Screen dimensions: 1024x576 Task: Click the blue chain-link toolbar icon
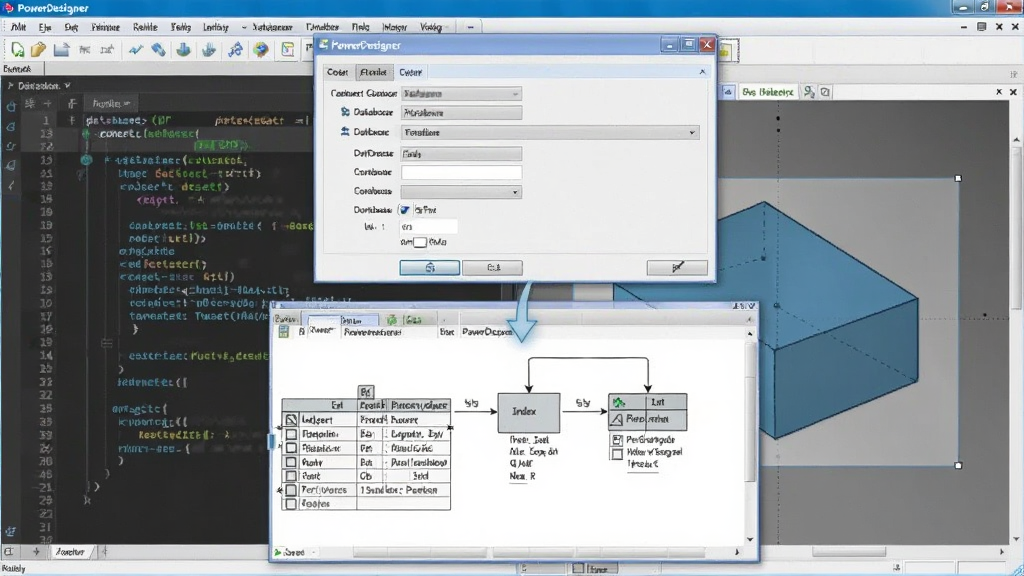coord(159,50)
